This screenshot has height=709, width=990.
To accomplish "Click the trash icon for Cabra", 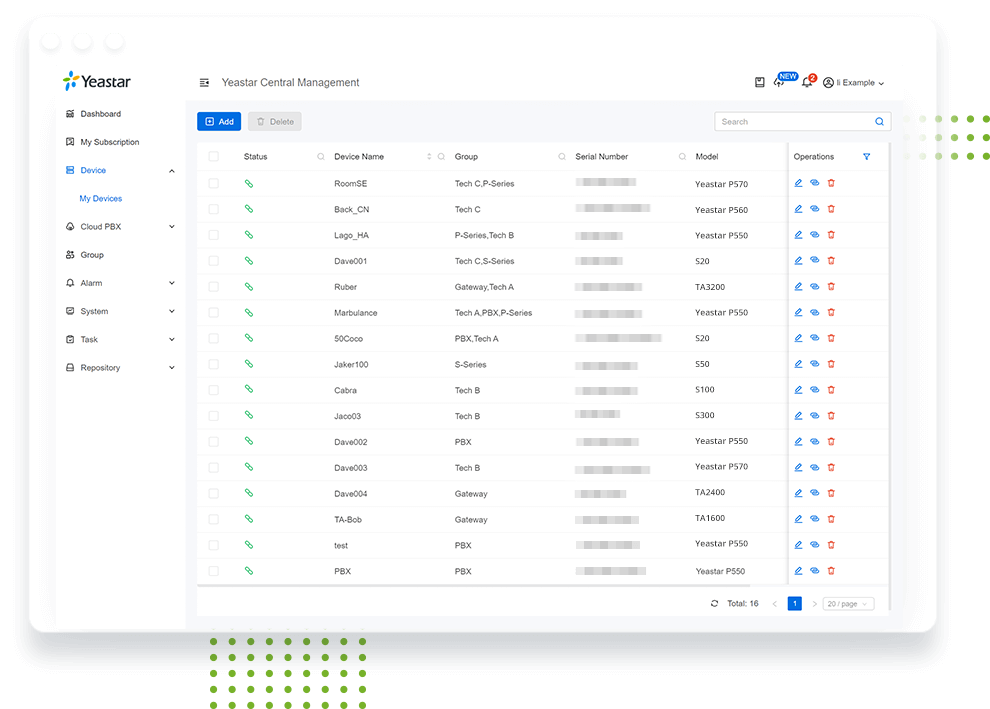I will [x=831, y=390].
